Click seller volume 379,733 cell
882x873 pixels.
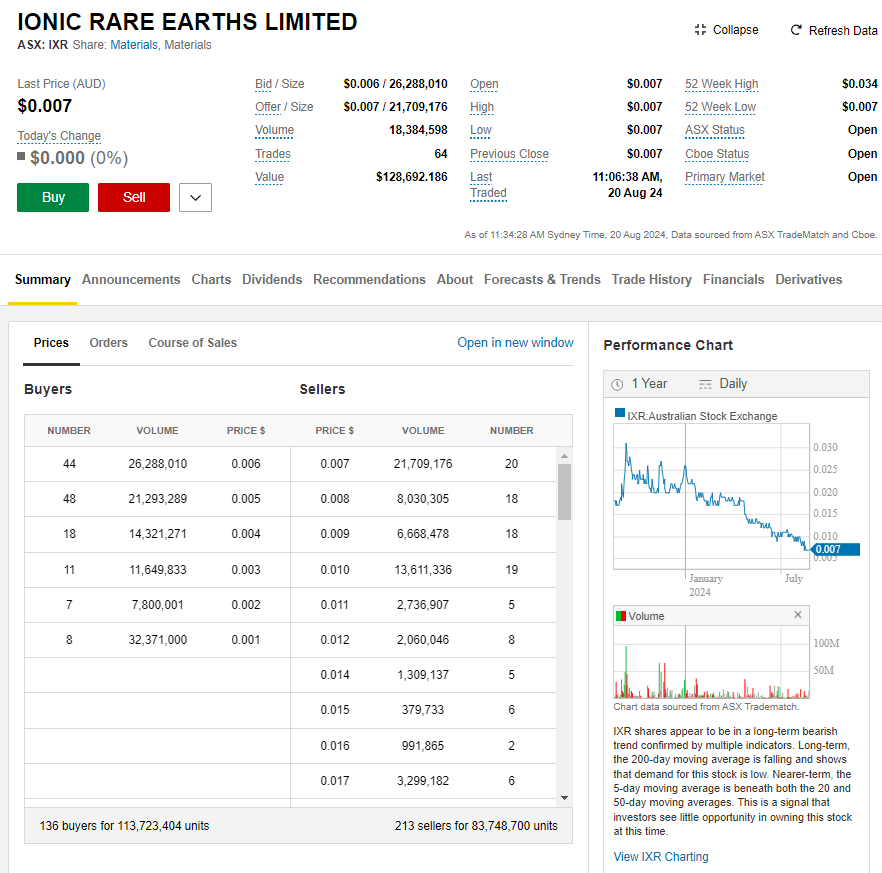423,710
